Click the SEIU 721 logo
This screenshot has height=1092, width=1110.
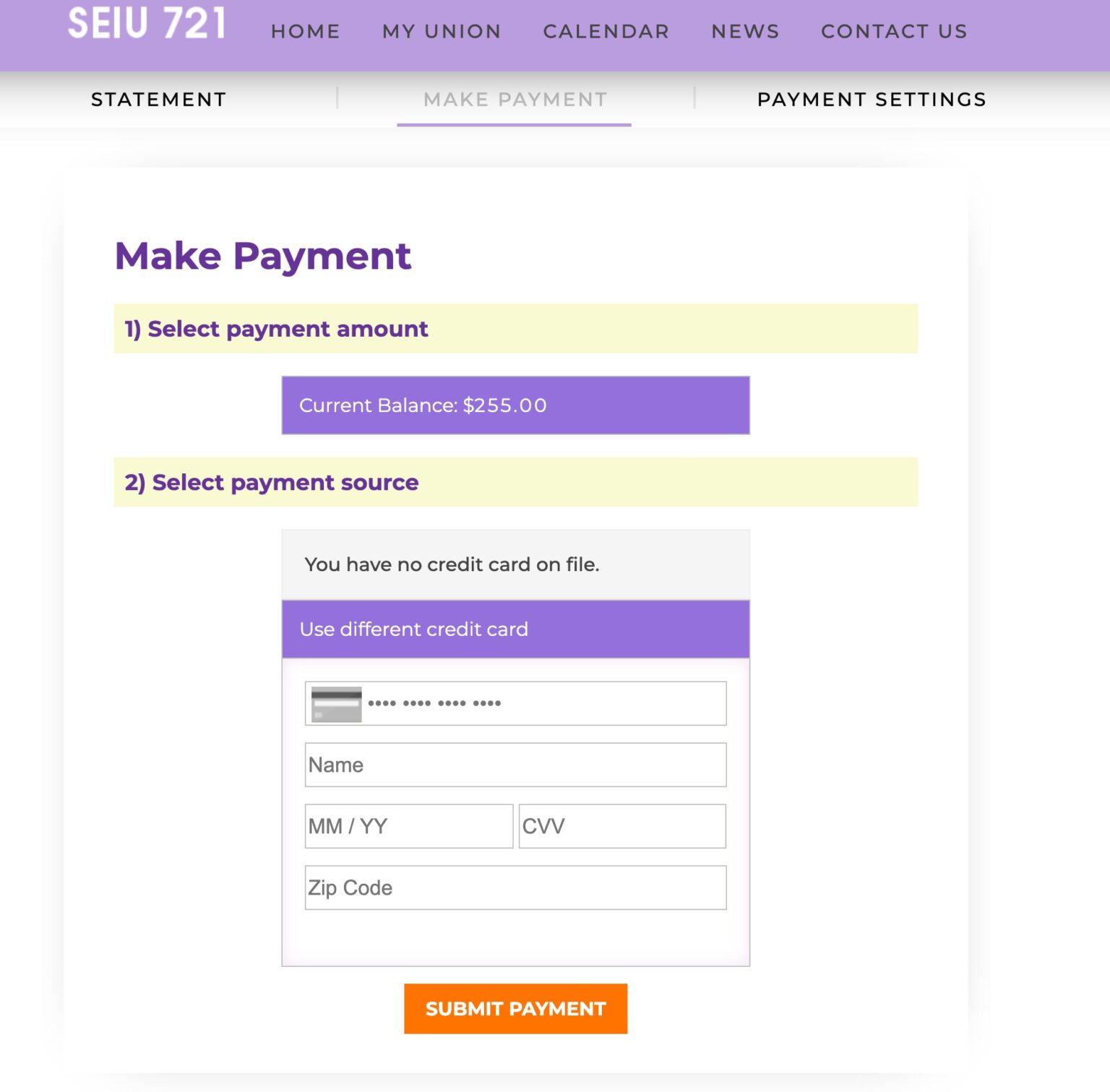146,24
